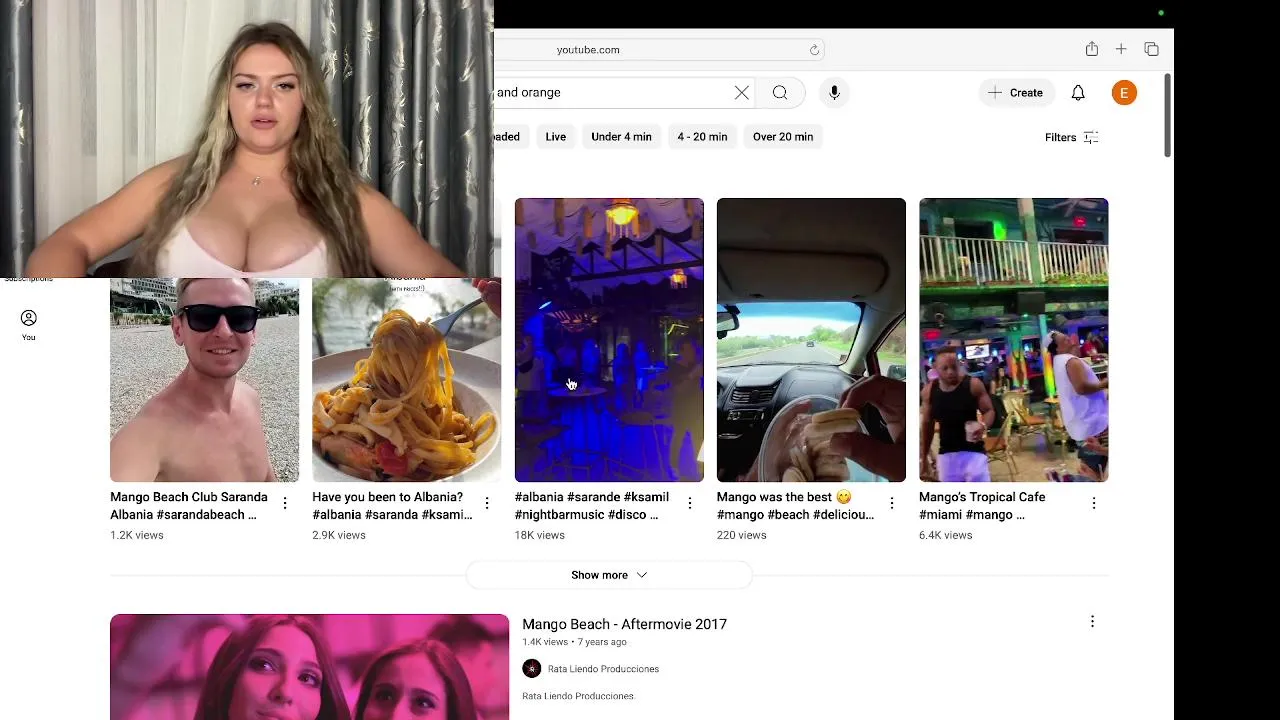This screenshot has height=720, width=1280.
Task: Open title Mango was the best
Action: (x=795, y=506)
